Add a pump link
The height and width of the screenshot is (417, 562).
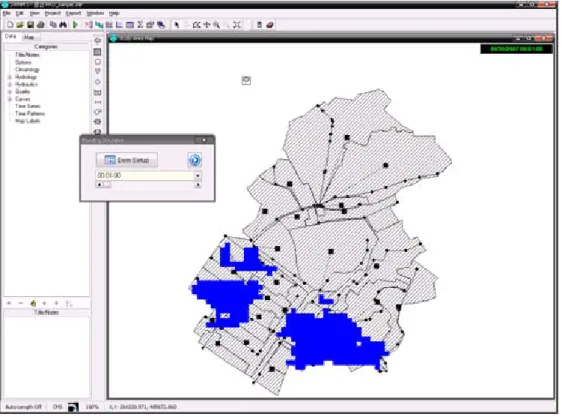tap(97, 112)
